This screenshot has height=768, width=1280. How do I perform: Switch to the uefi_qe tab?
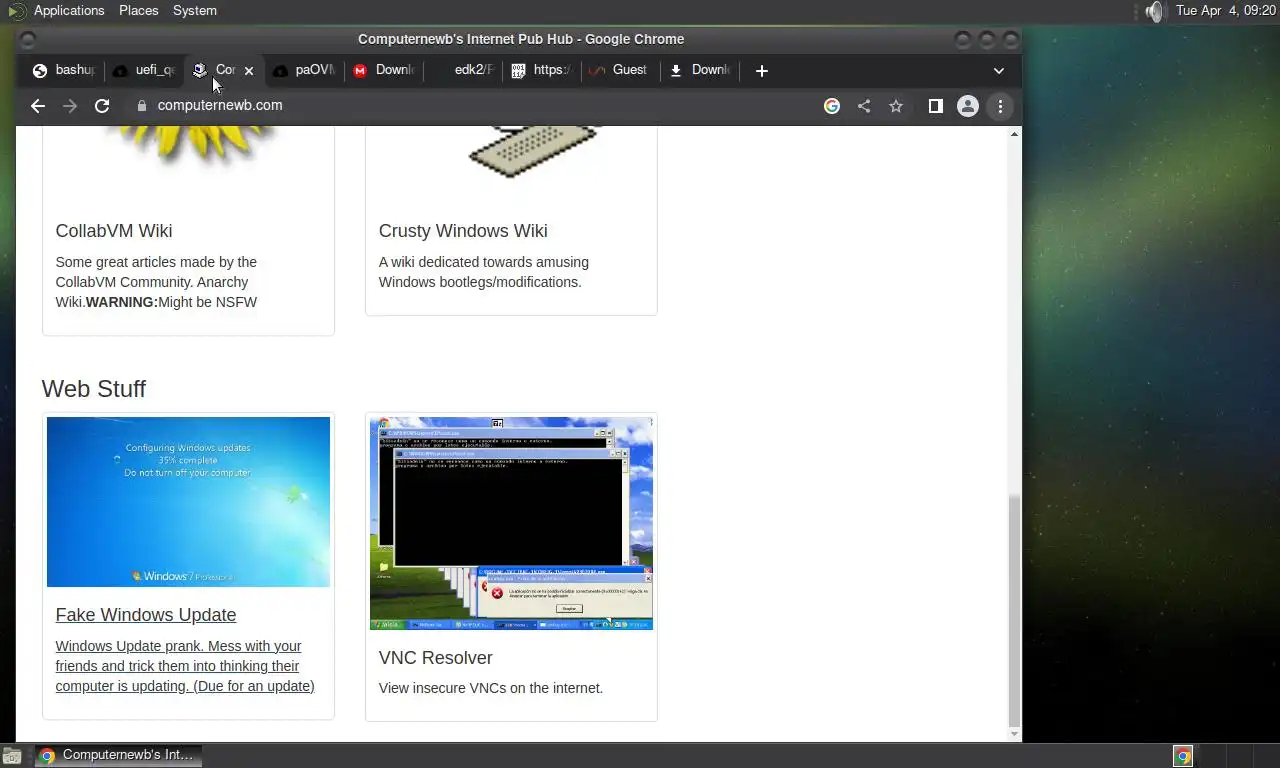click(145, 70)
